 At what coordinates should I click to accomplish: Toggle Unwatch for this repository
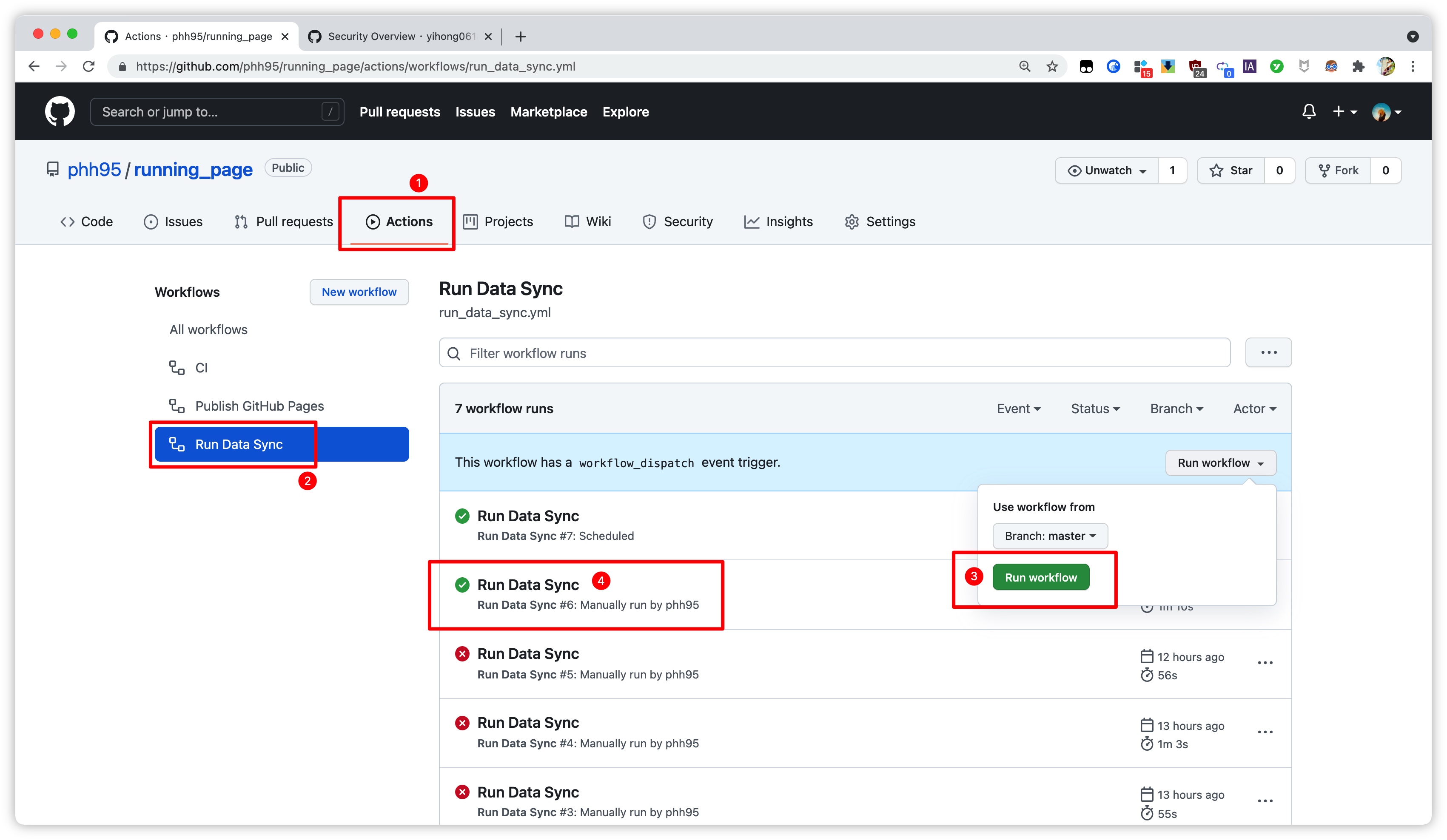coord(1106,170)
